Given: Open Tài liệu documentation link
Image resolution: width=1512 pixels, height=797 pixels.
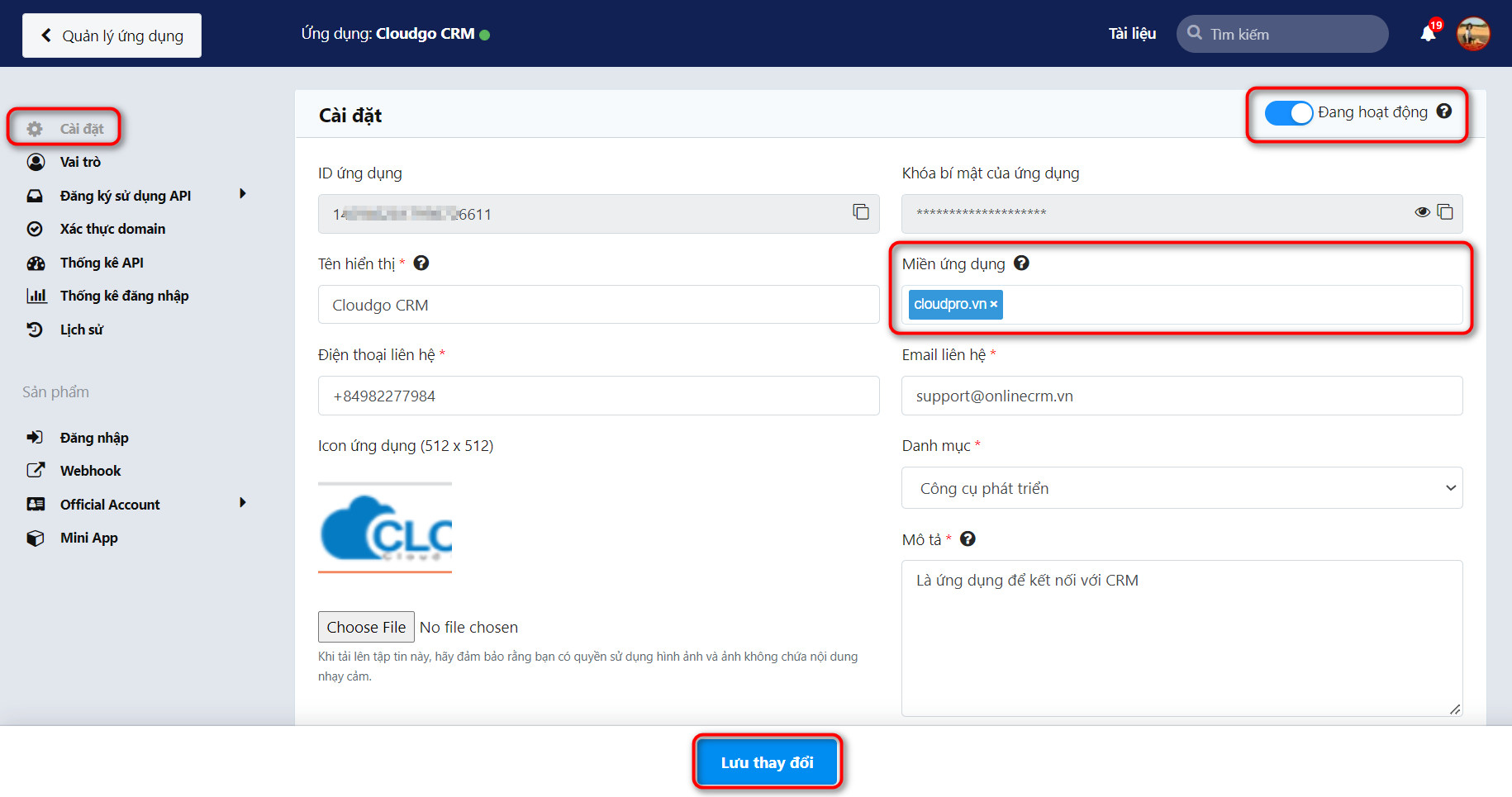Looking at the screenshot, I should point(1132,34).
